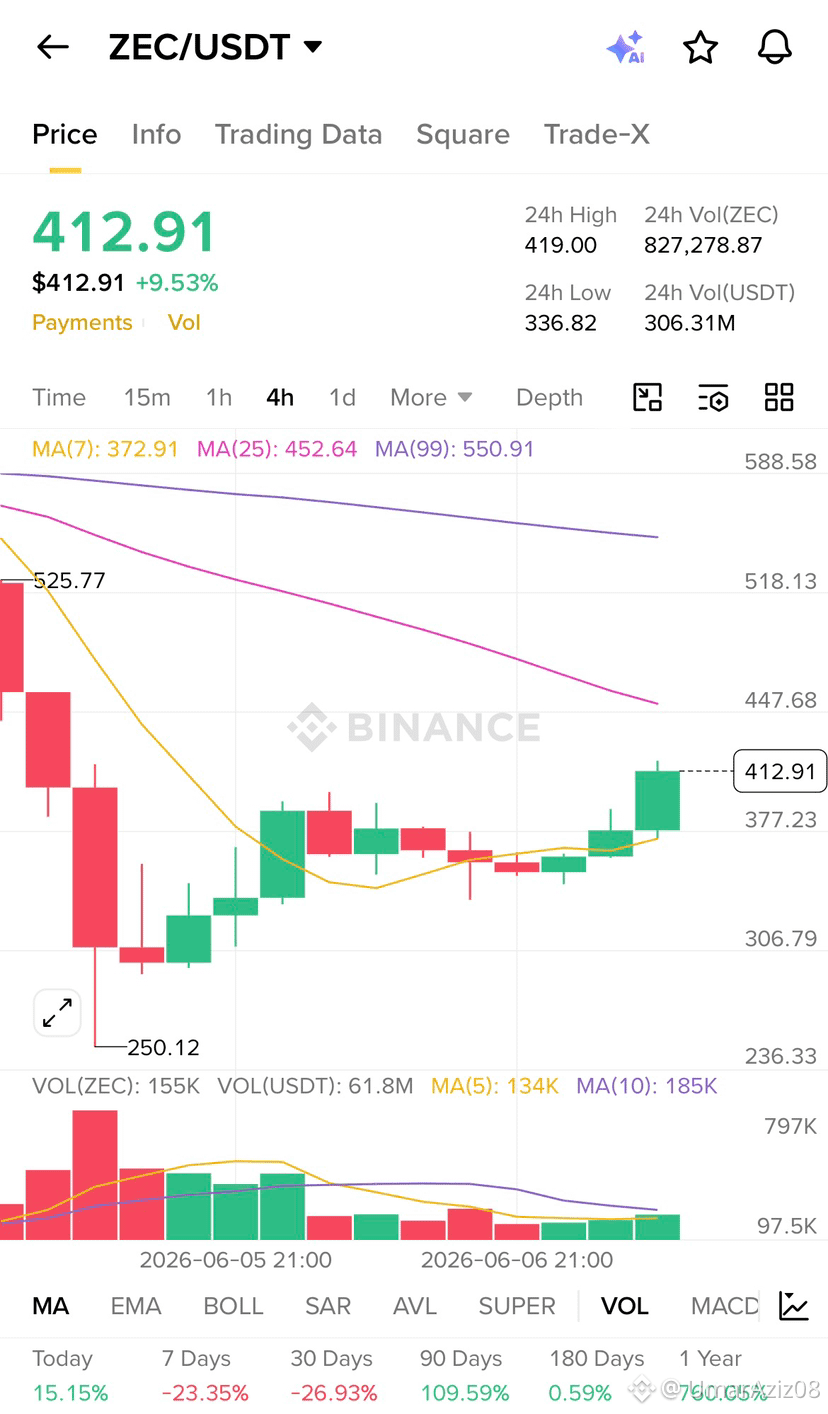The height and width of the screenshot is (1414, 828).
Task: Enable the SAR indicator
Action: [328, 1306]
